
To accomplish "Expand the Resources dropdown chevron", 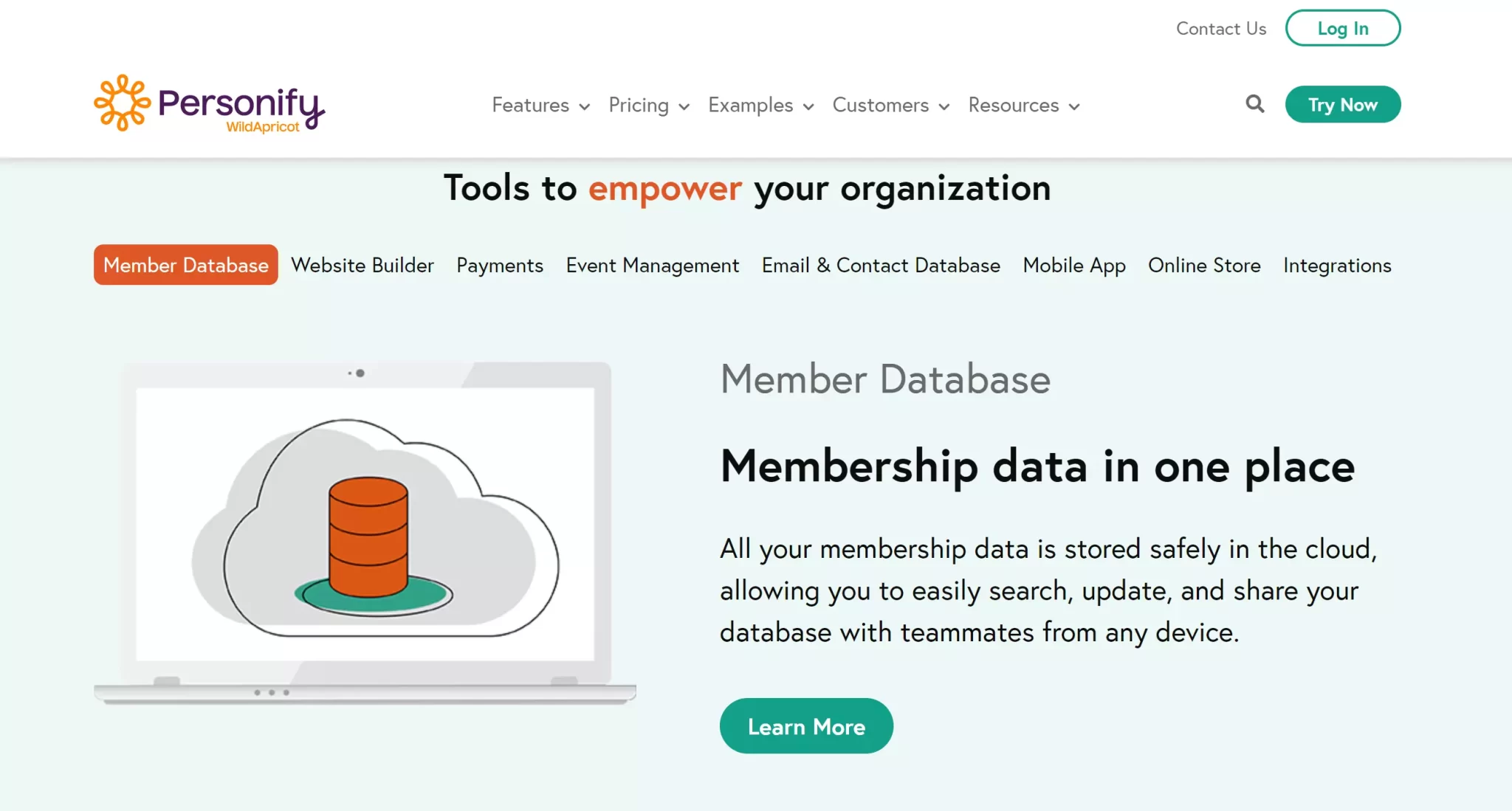I will click(x=1074, y=107).
